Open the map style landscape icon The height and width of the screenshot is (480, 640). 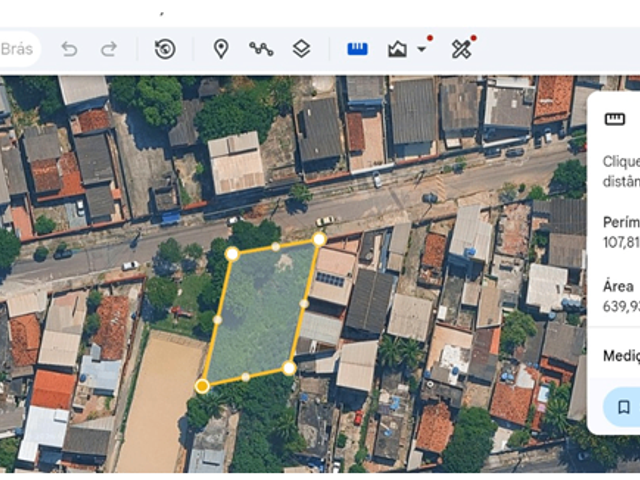tap(397, 49)
